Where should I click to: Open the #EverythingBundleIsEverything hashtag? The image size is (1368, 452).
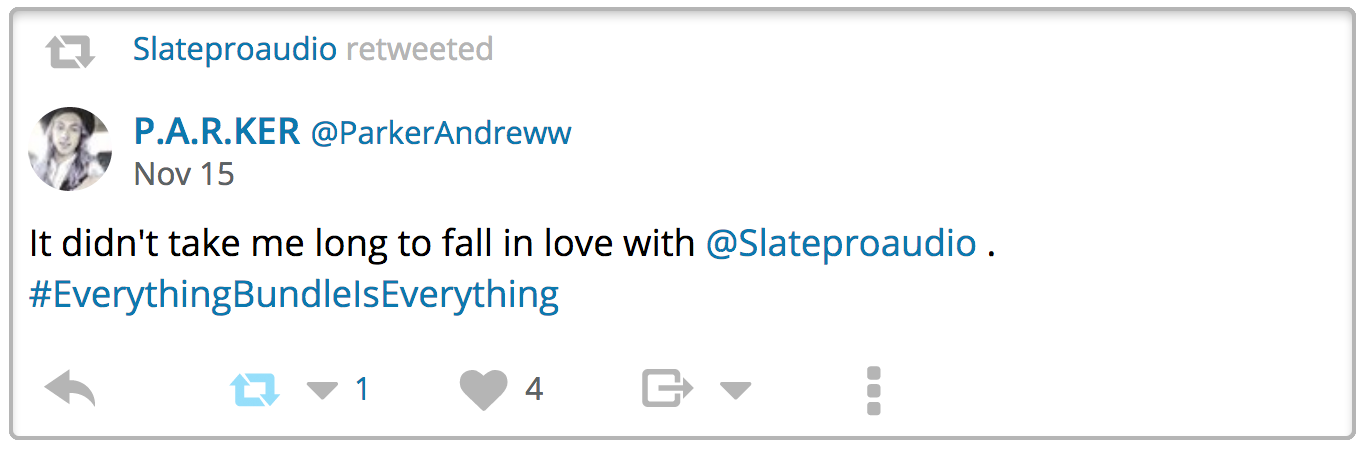click(x=294, y=295)
